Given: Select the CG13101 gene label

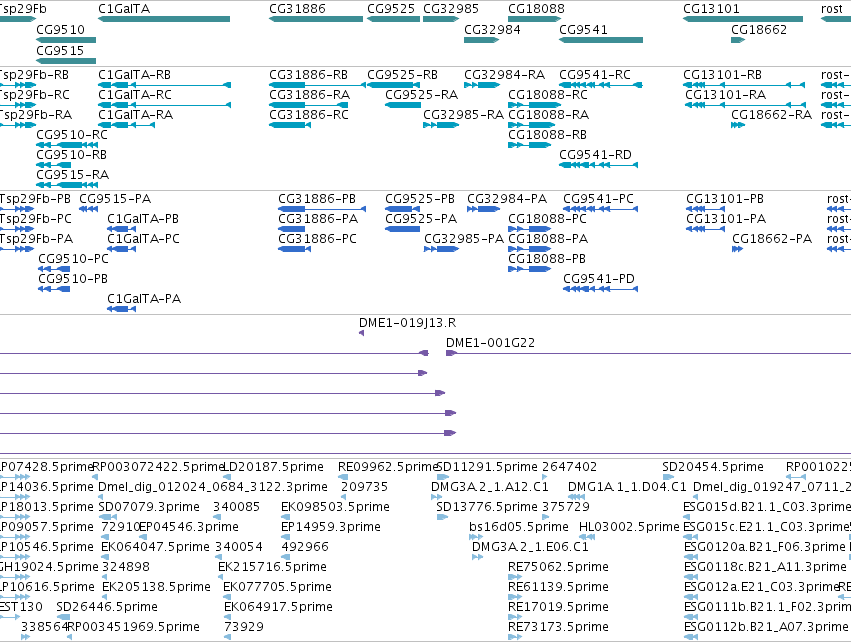Looking at the screenshot, I should point(712,9).
